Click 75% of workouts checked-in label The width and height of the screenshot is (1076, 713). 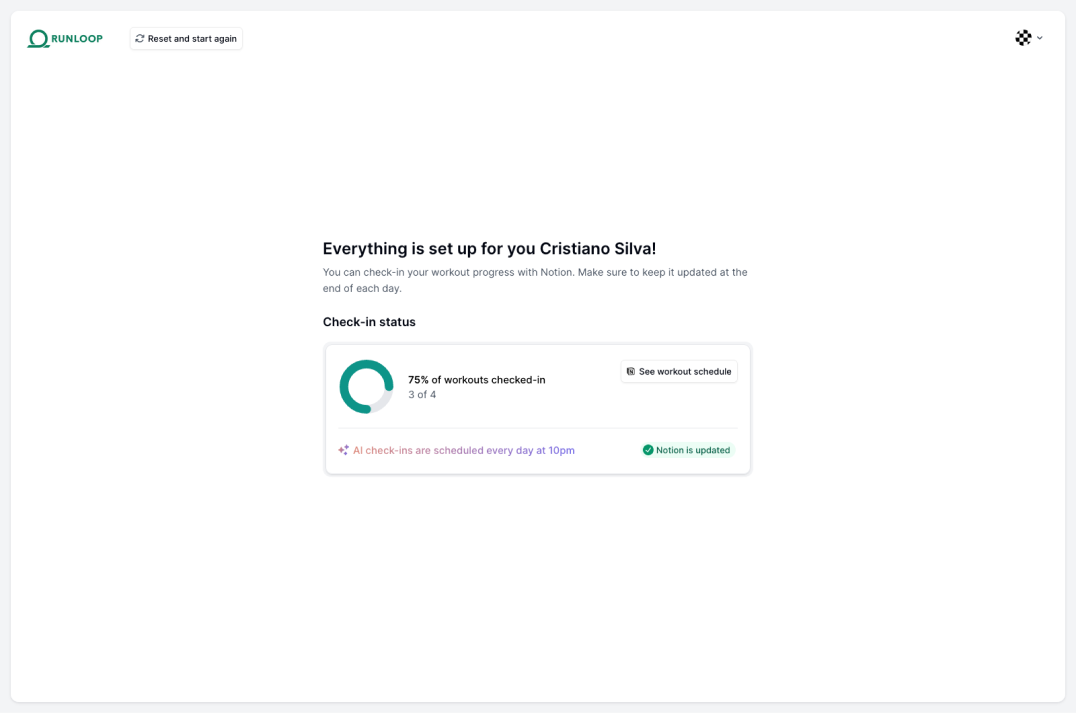pyautogui.click(x=477, y=379)
